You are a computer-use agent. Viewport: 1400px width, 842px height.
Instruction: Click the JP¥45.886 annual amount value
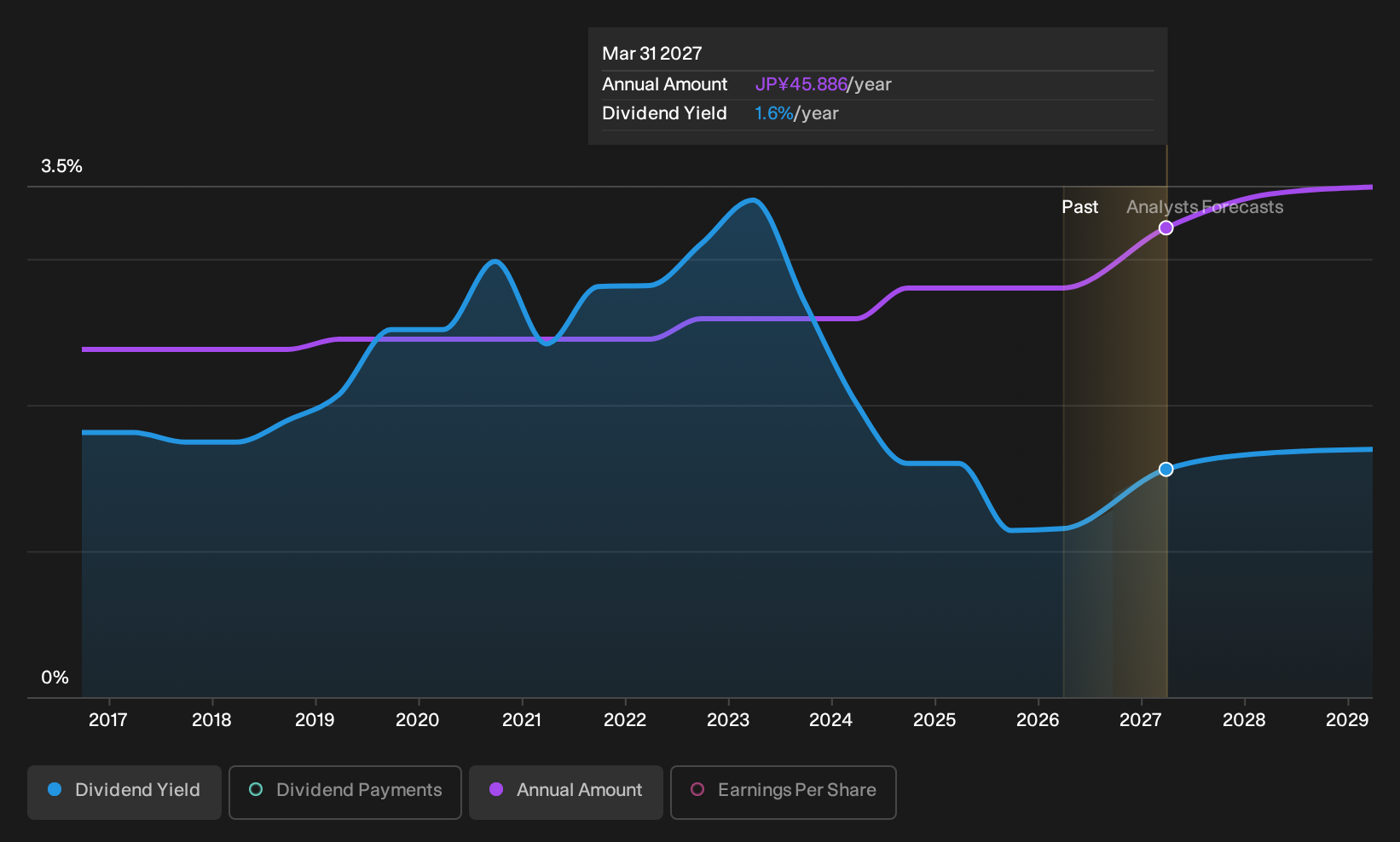801,84
